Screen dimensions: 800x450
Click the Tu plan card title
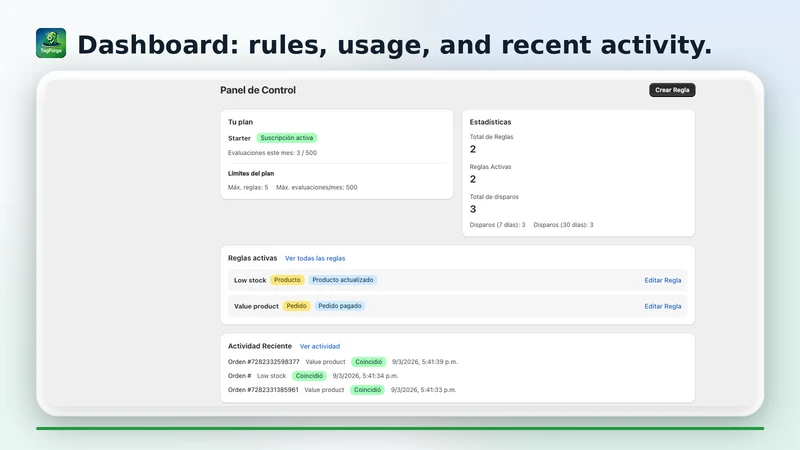tap(240, 122)
